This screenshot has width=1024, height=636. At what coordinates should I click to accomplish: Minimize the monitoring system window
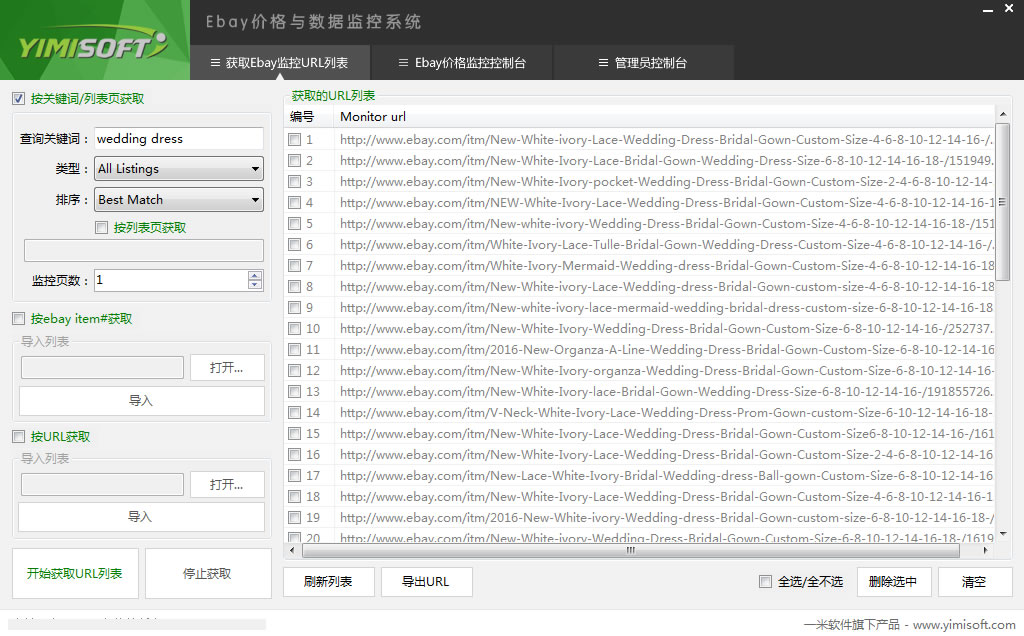coord(988,10)
